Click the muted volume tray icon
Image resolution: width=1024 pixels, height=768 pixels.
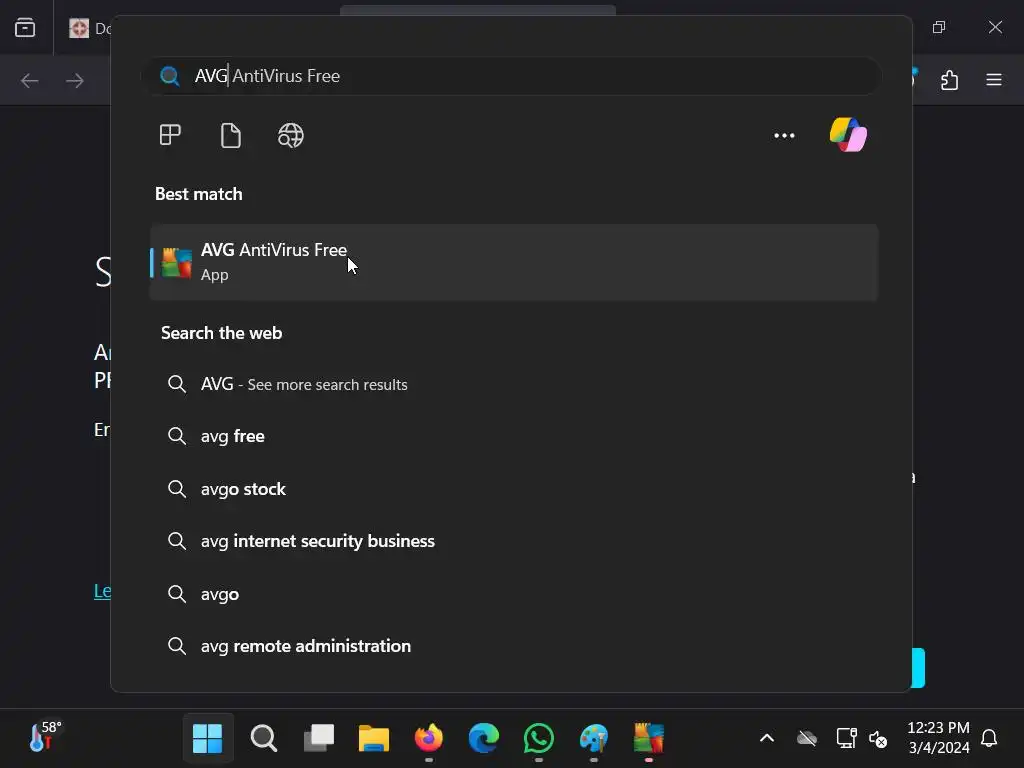click(878, 739)
